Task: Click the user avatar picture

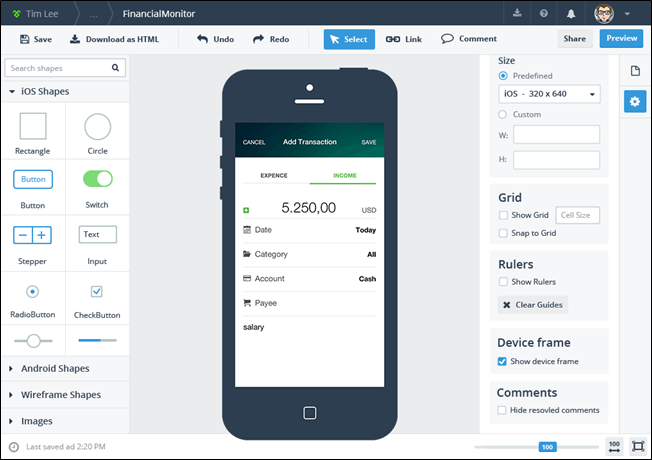Action: tap(604, 14)
